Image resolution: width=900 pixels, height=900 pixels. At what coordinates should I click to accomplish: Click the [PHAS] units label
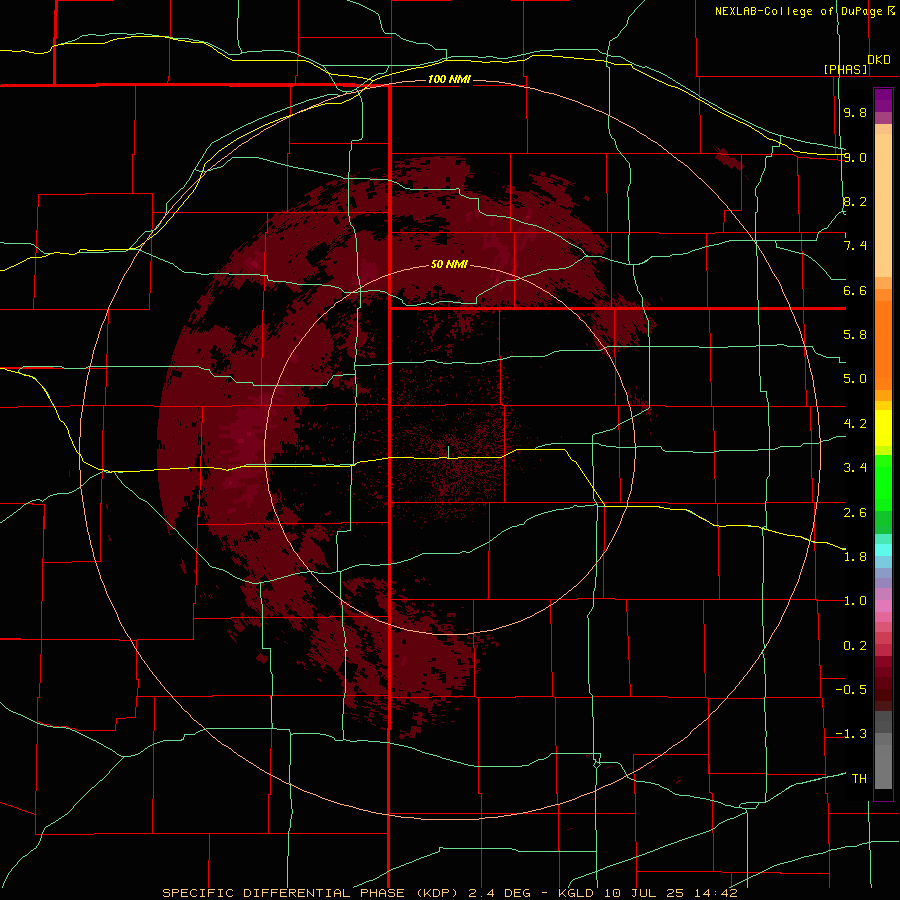point(845,70)
